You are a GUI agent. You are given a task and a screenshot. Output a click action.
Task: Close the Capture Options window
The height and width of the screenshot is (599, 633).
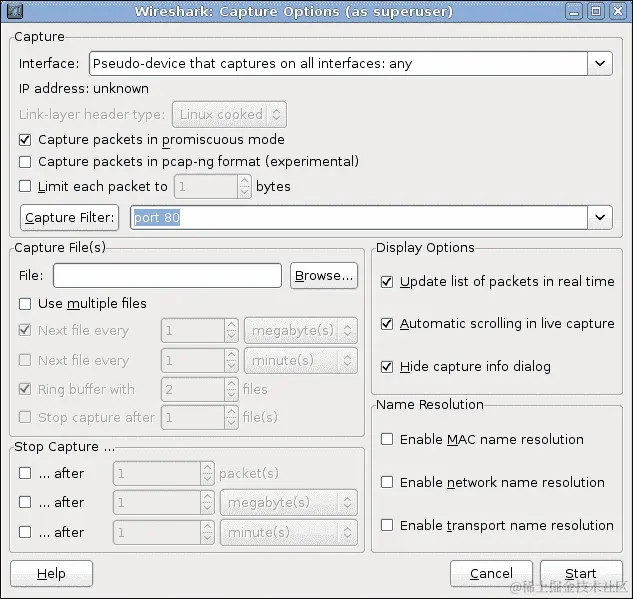pyautogui.click(x=618, y=11)
